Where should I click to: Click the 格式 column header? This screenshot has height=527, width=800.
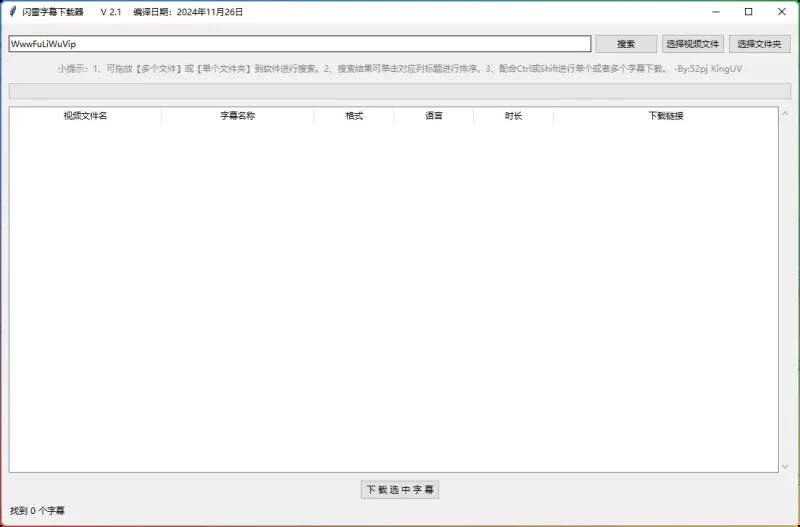pos(354,116)
